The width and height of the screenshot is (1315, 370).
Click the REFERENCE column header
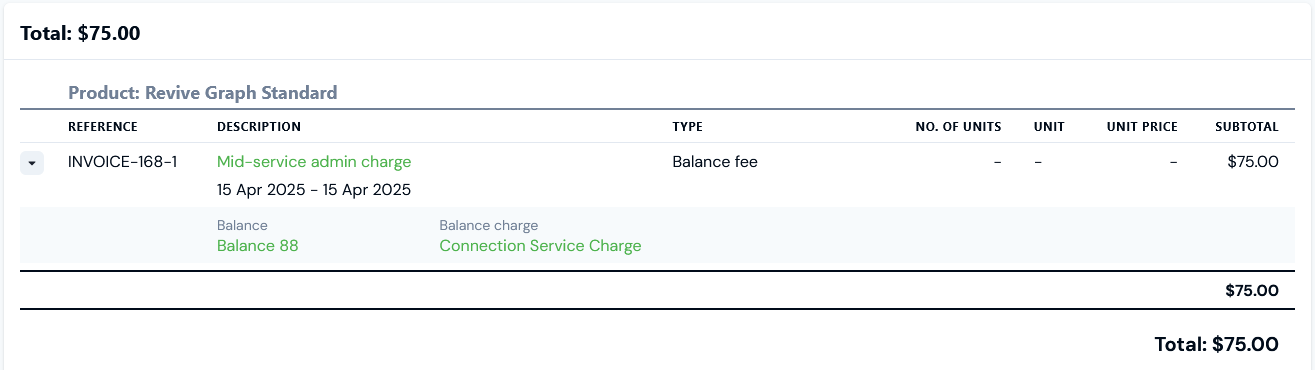point(103,127)
